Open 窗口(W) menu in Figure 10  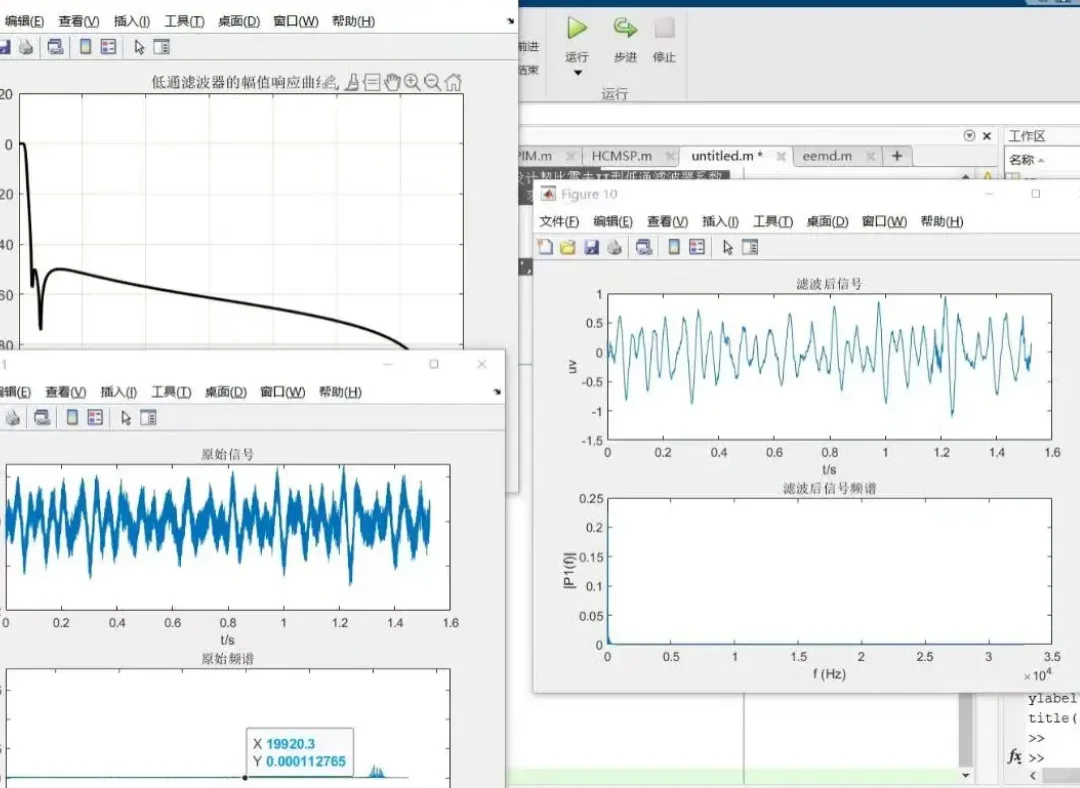point(884,221)
